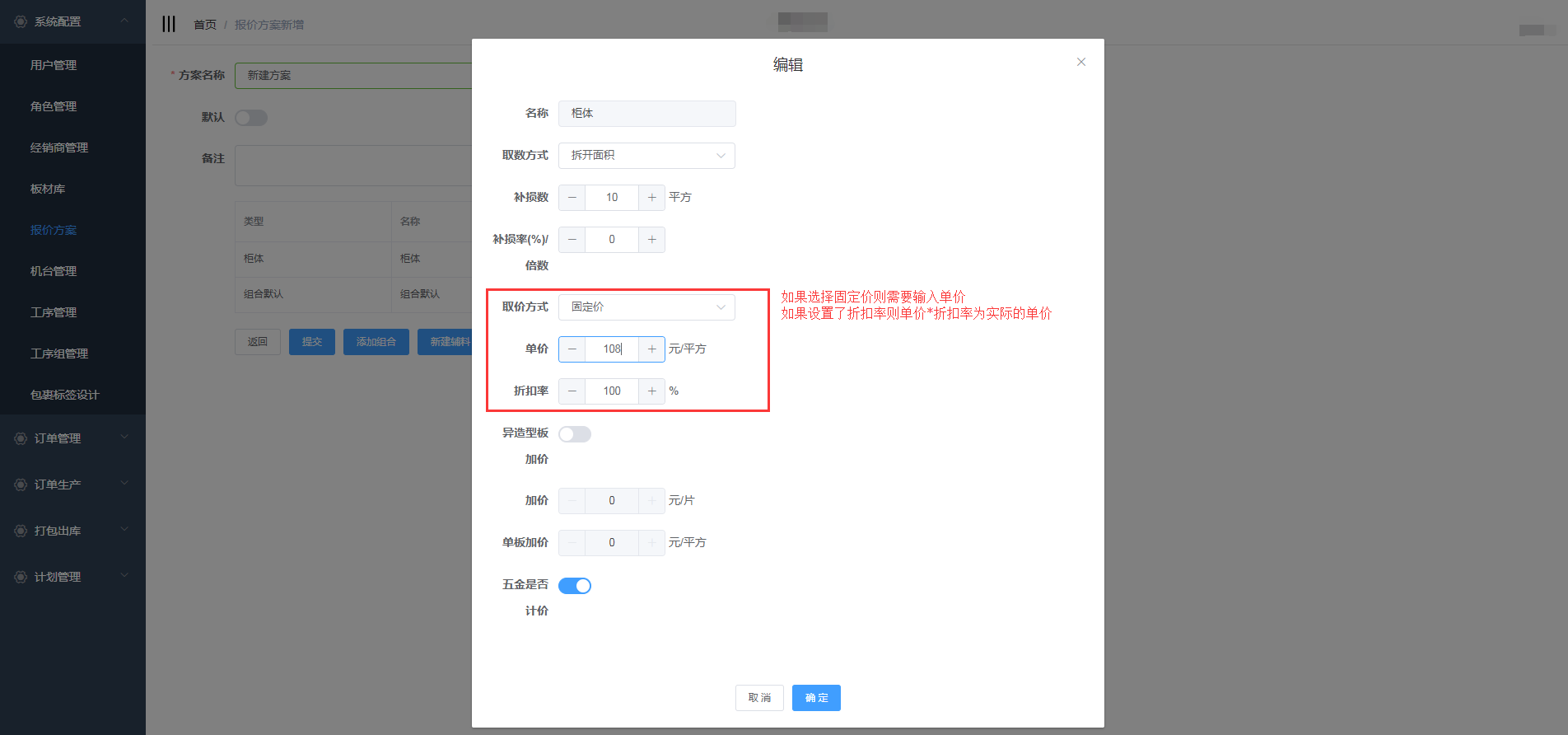This screenshot has width=1568, height=735.
Task: Collapse sidebar with the hamburger icon
Action: 169,24
